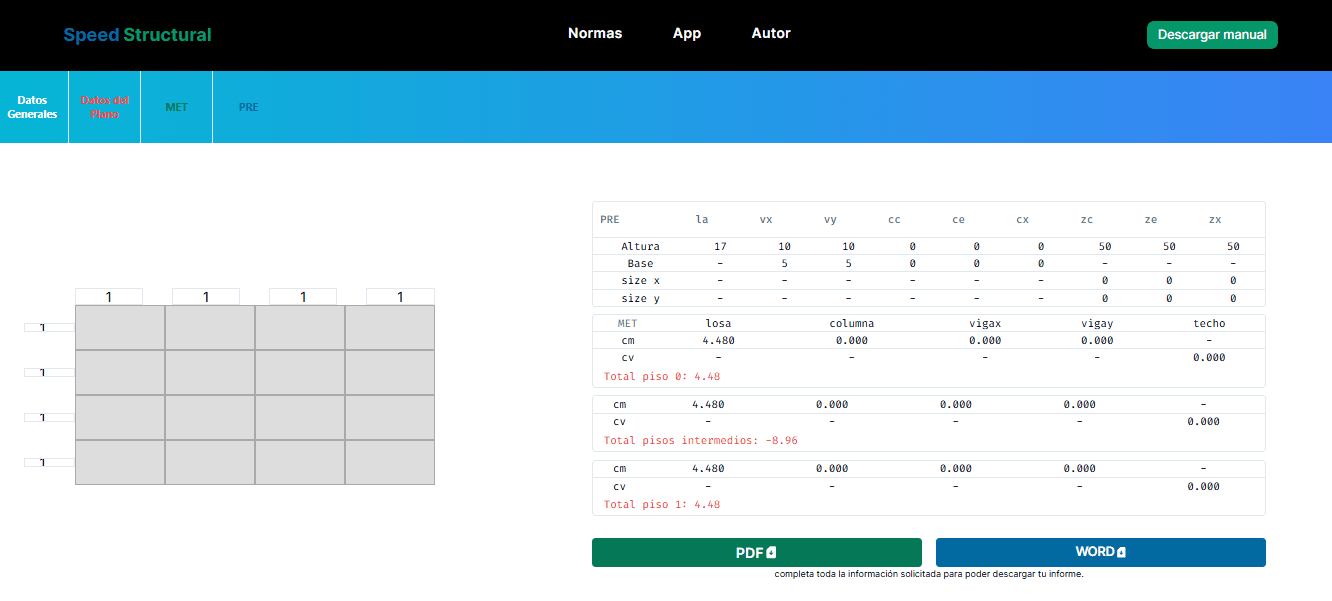Click the PDF file icon
Viewport: 1332px width, 601px height.
click(x=771, y=553)
